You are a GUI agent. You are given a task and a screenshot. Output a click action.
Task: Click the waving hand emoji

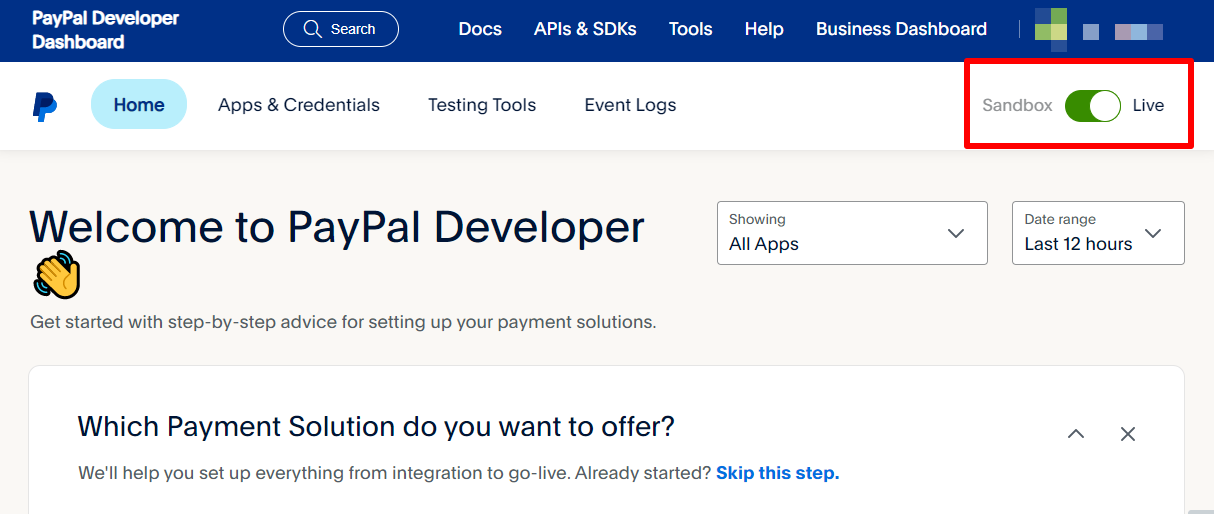point(56,275)
